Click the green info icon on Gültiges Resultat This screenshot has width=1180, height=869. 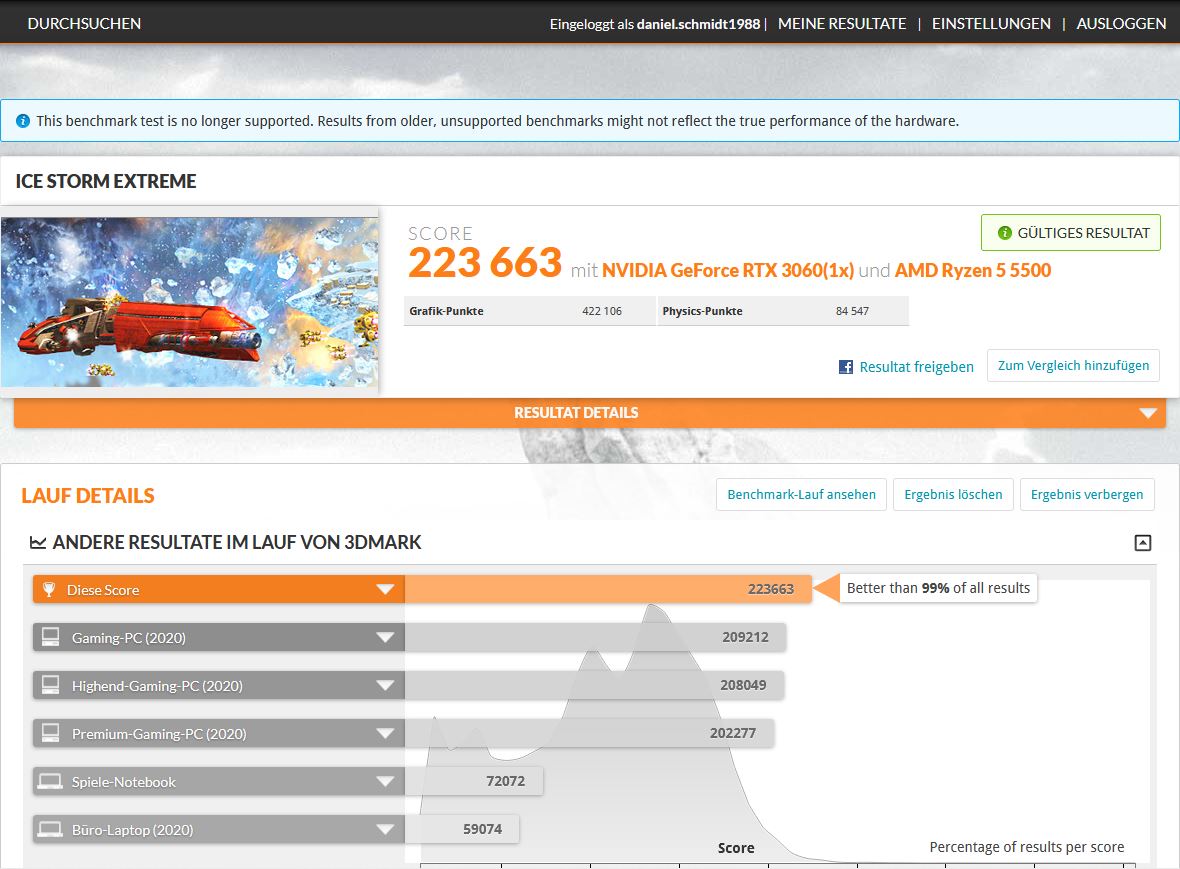1004,233
